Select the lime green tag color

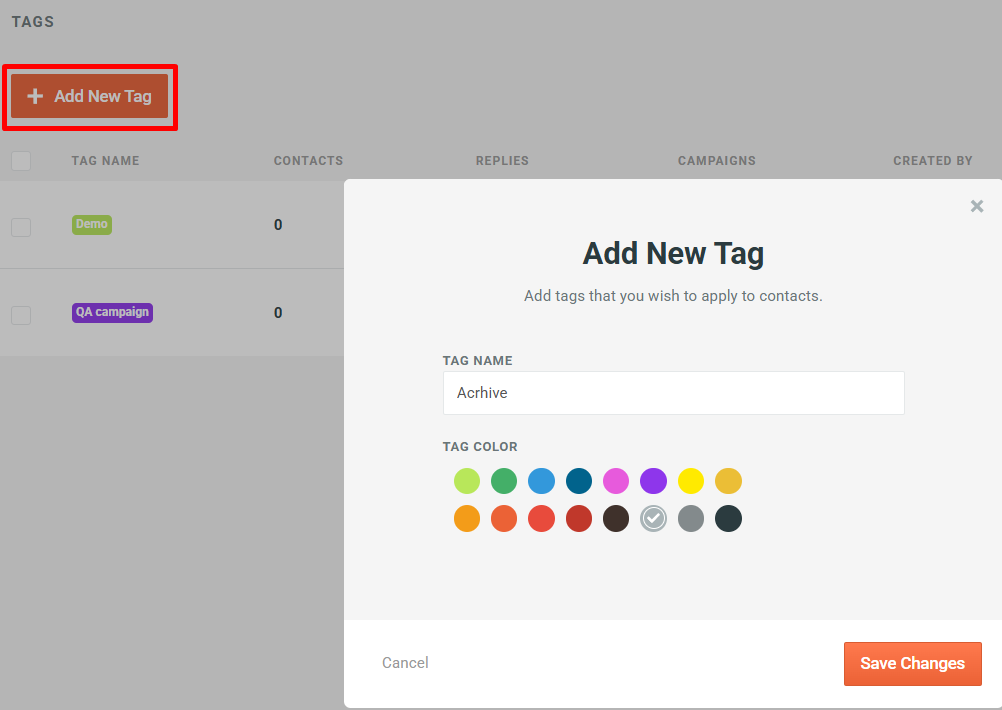466,480
